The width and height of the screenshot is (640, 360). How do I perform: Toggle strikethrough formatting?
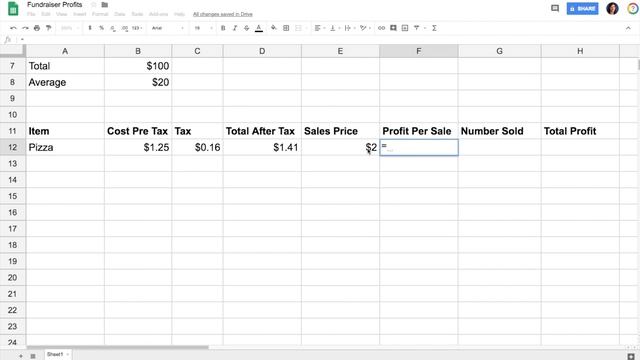pos(247,28)
